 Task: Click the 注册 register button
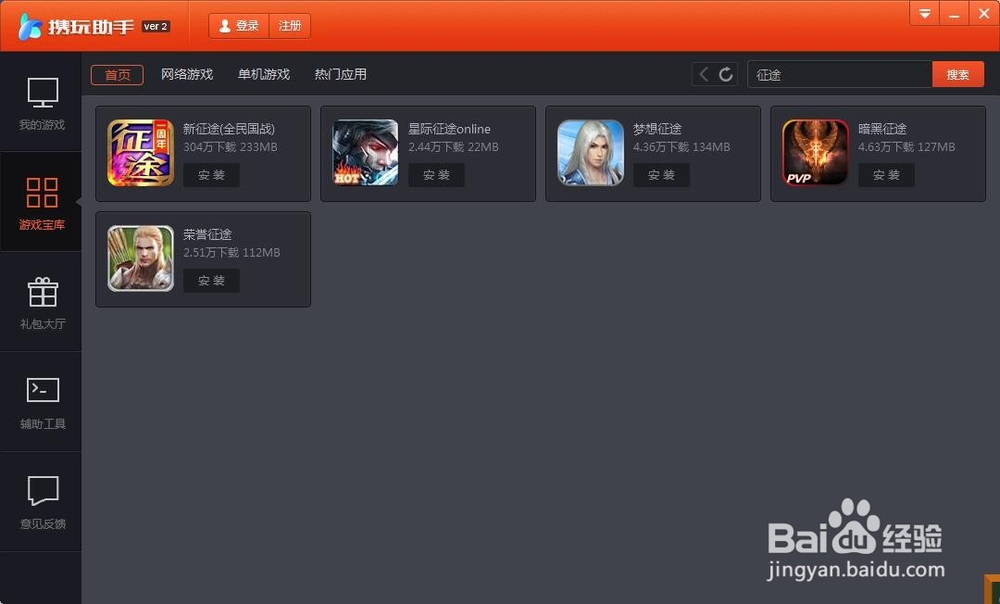coord(290,26)
